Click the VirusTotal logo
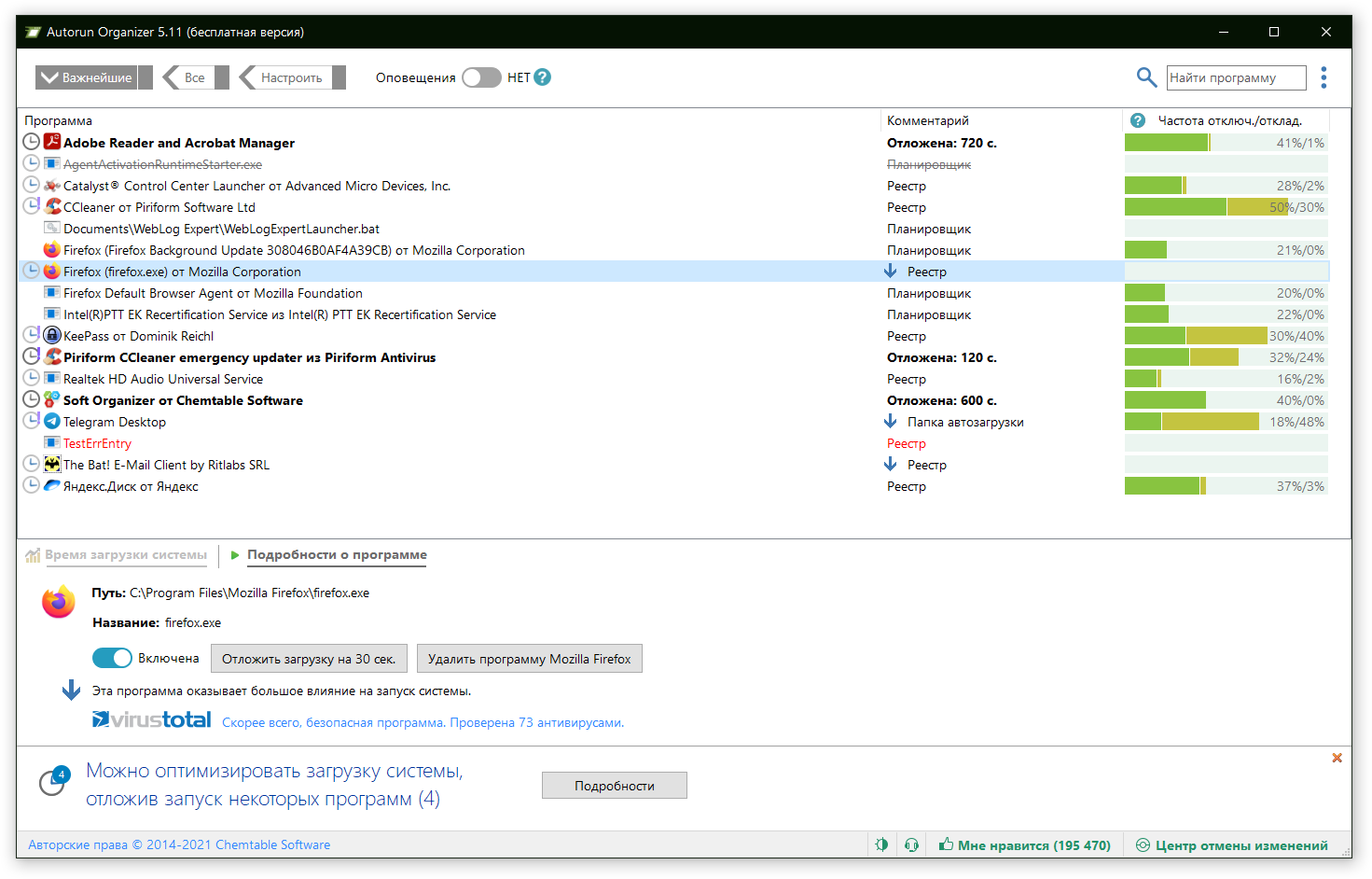Viewport: 1372px width, 879px height. coord(151,719)
